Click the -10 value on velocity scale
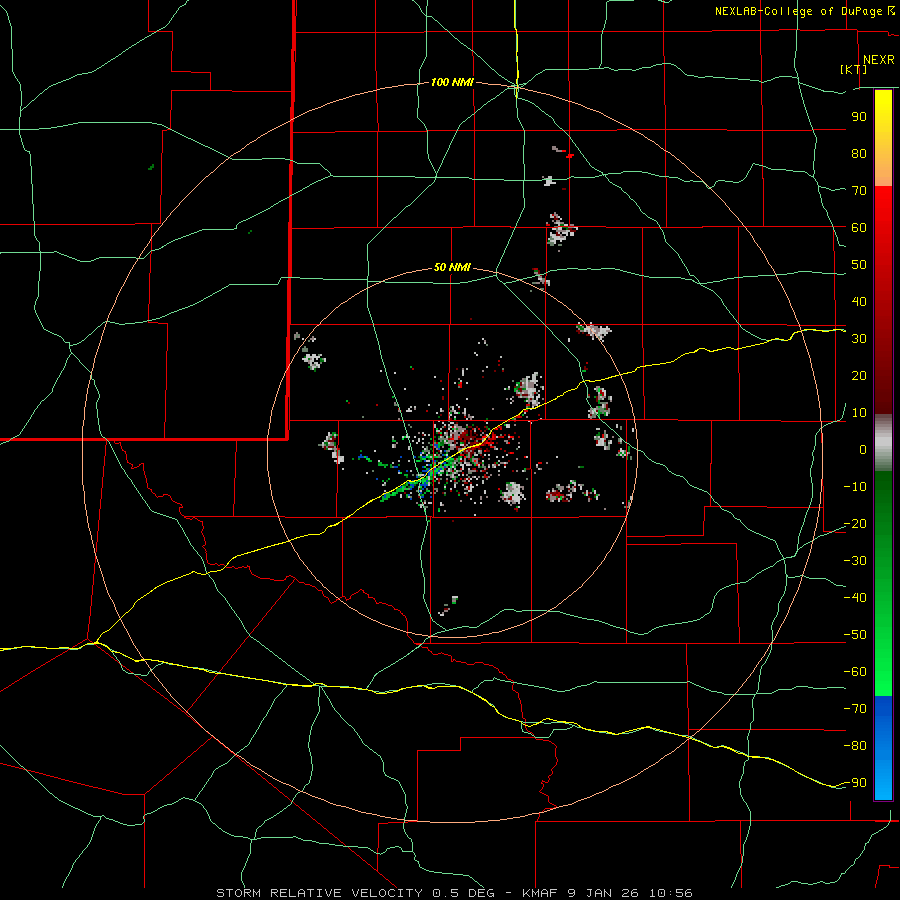This screenshot has height=900, width=900. 855,487
